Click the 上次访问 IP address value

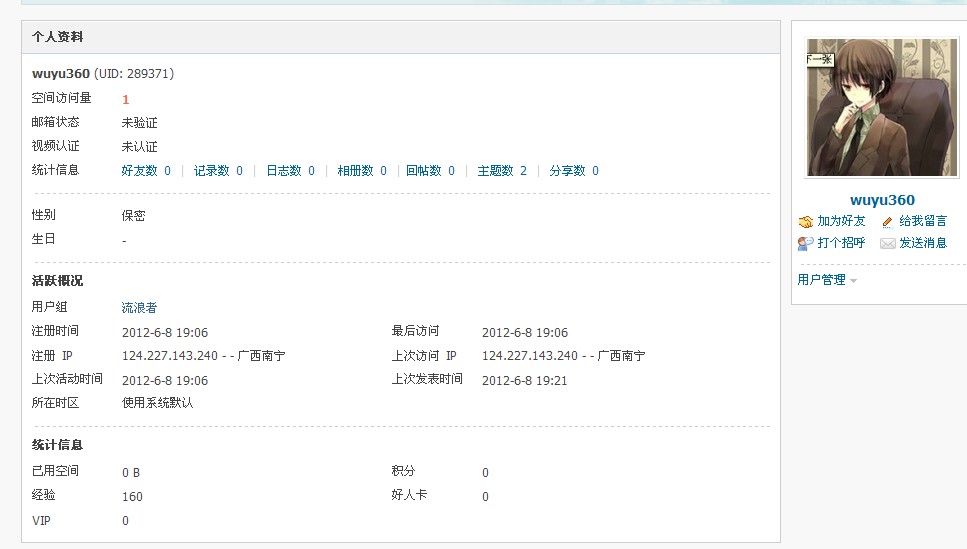tap(564, 356)
